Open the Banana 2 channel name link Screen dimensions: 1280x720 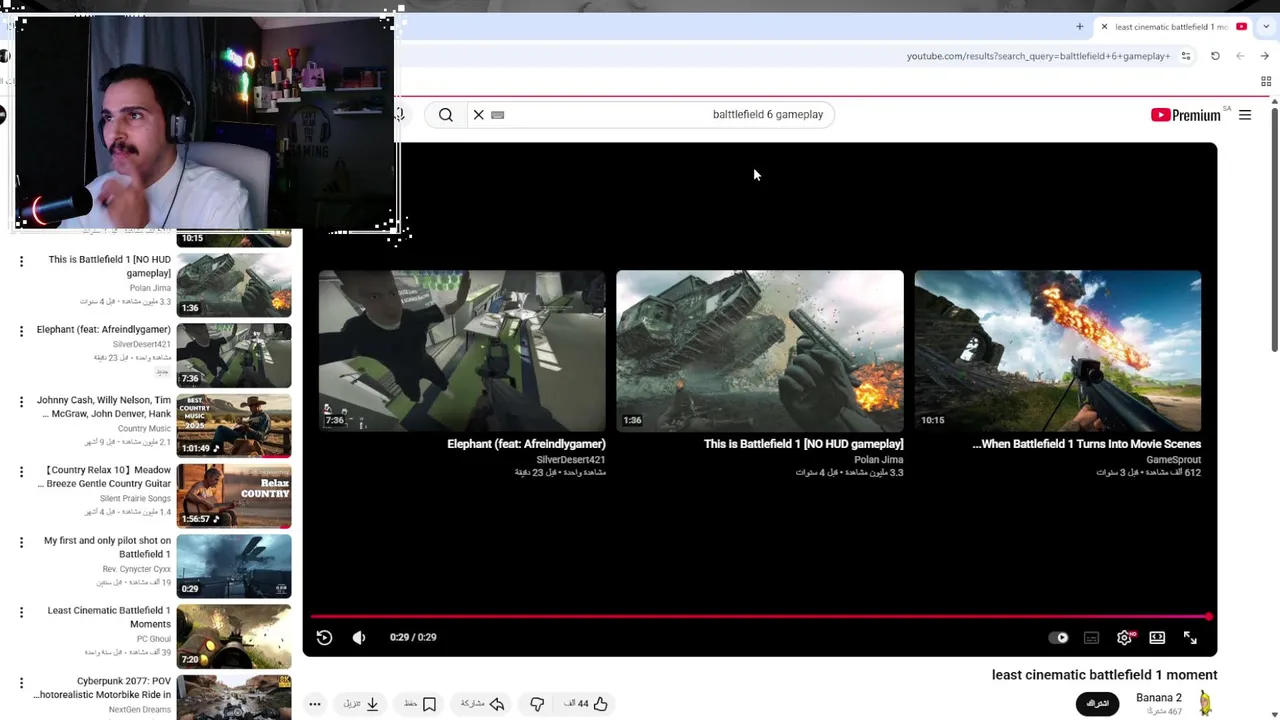tap(1159, 698)
